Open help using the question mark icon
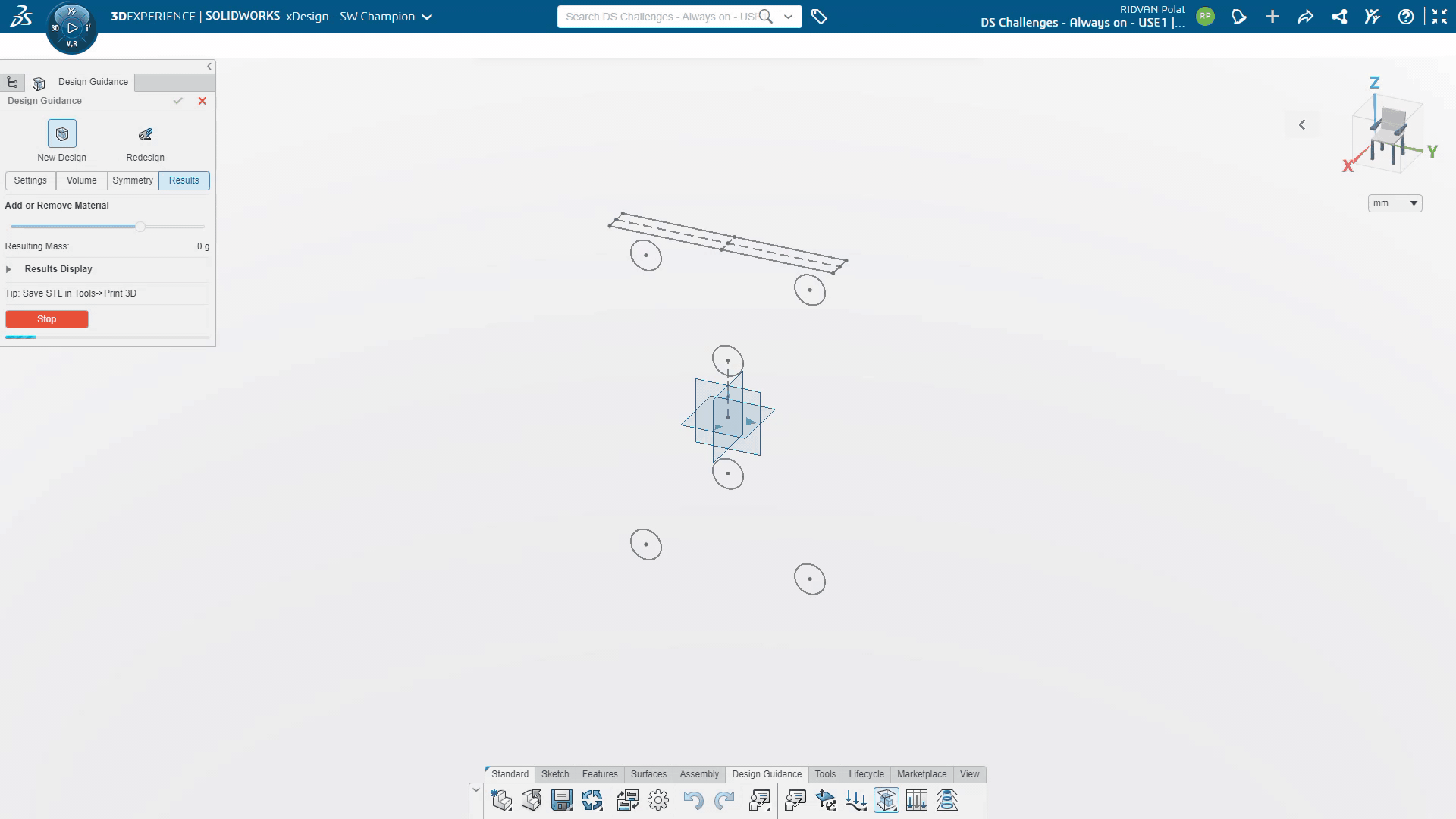The image size is (1456, 819). pos(1406,16)
